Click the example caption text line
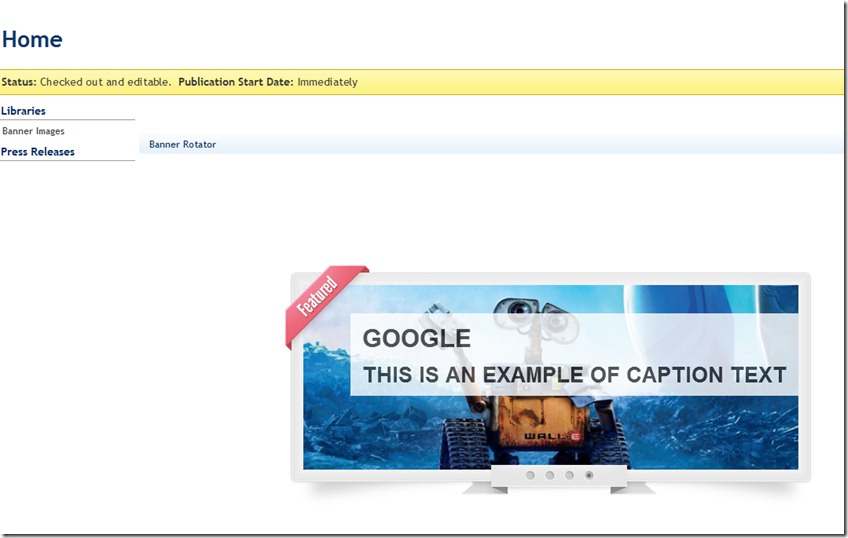This screenshot has width=848, height=538. coord(574,375)
